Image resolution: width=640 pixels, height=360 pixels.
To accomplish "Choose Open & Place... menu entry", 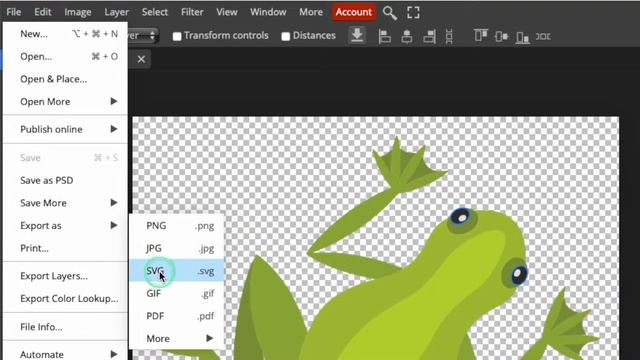I will [65, 79].
